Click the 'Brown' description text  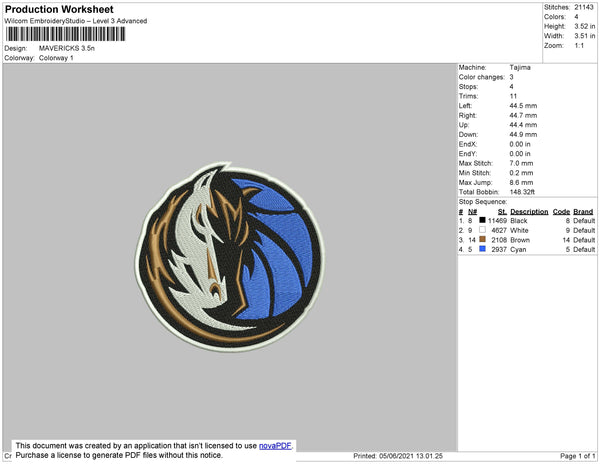(520, 240)
